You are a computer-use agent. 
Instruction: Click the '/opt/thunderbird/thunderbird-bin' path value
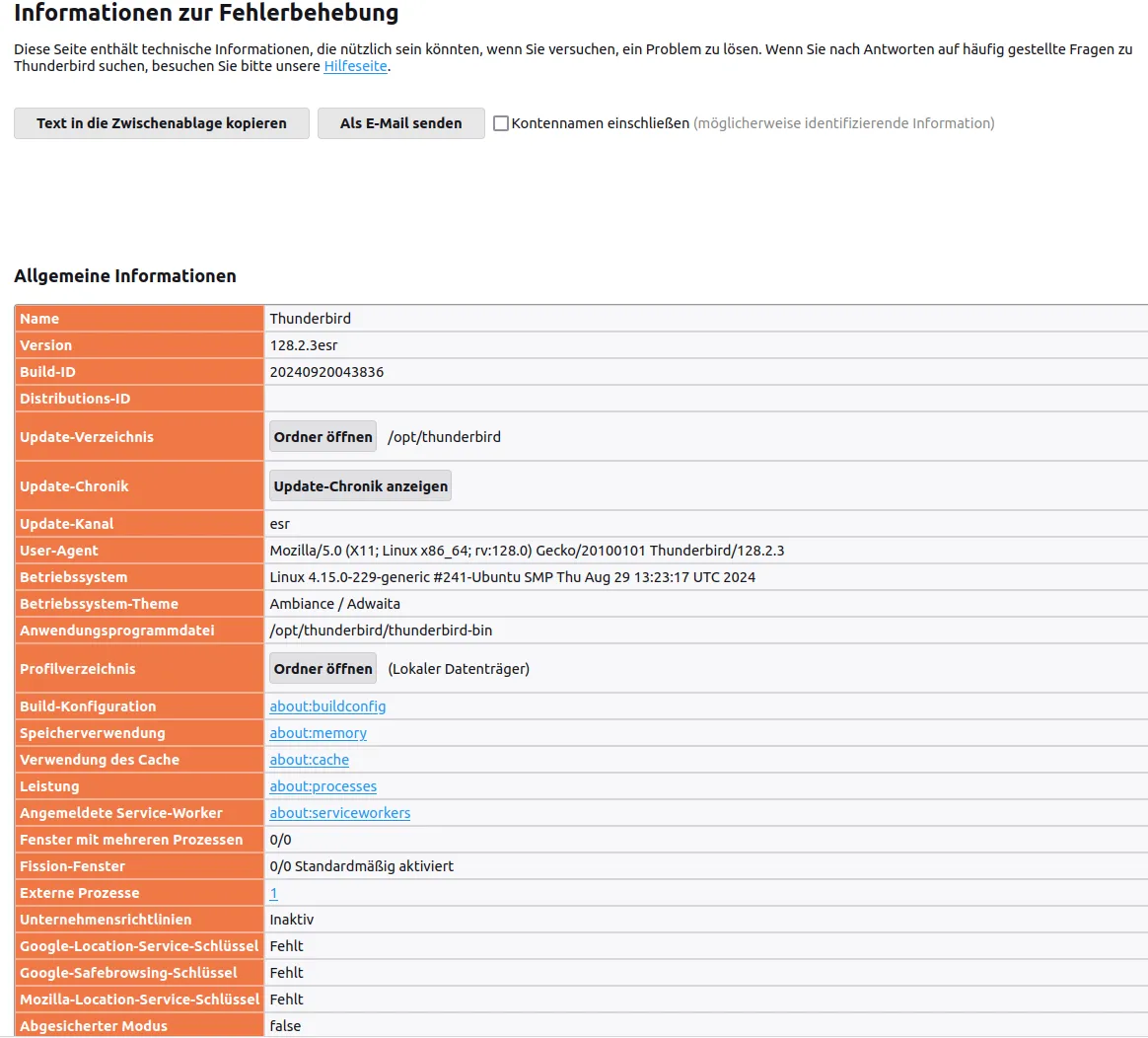[x=381, y=630]
